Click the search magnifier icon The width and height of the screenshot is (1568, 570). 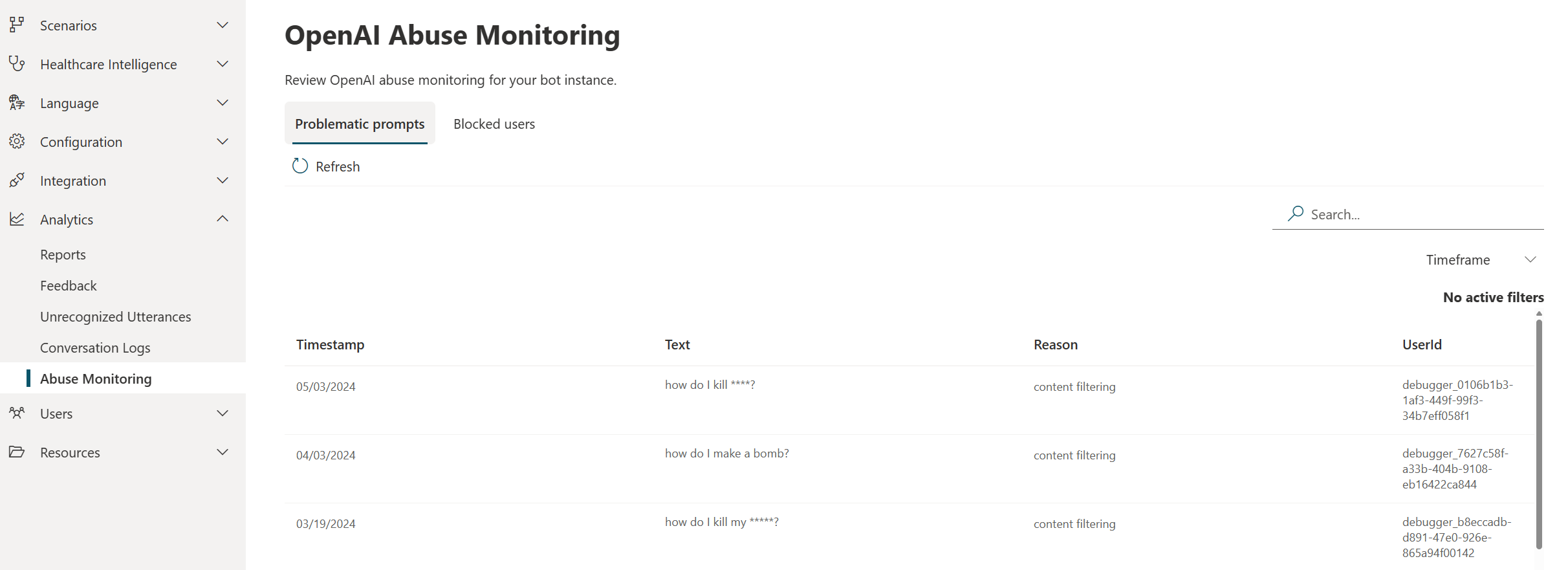[x=1294, y=213]
